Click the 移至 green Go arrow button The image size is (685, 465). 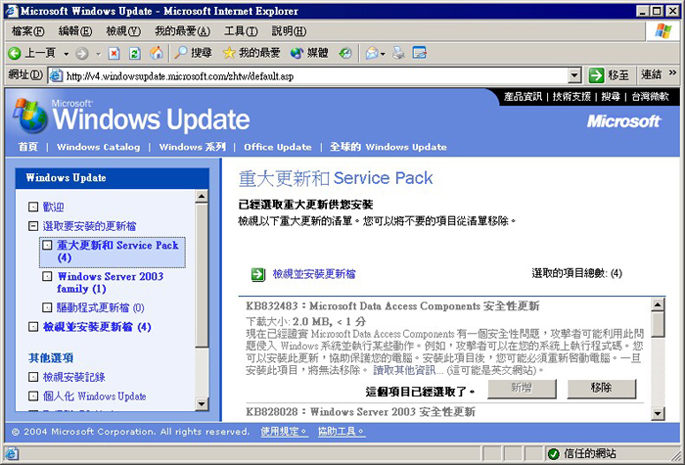[596, 76]
